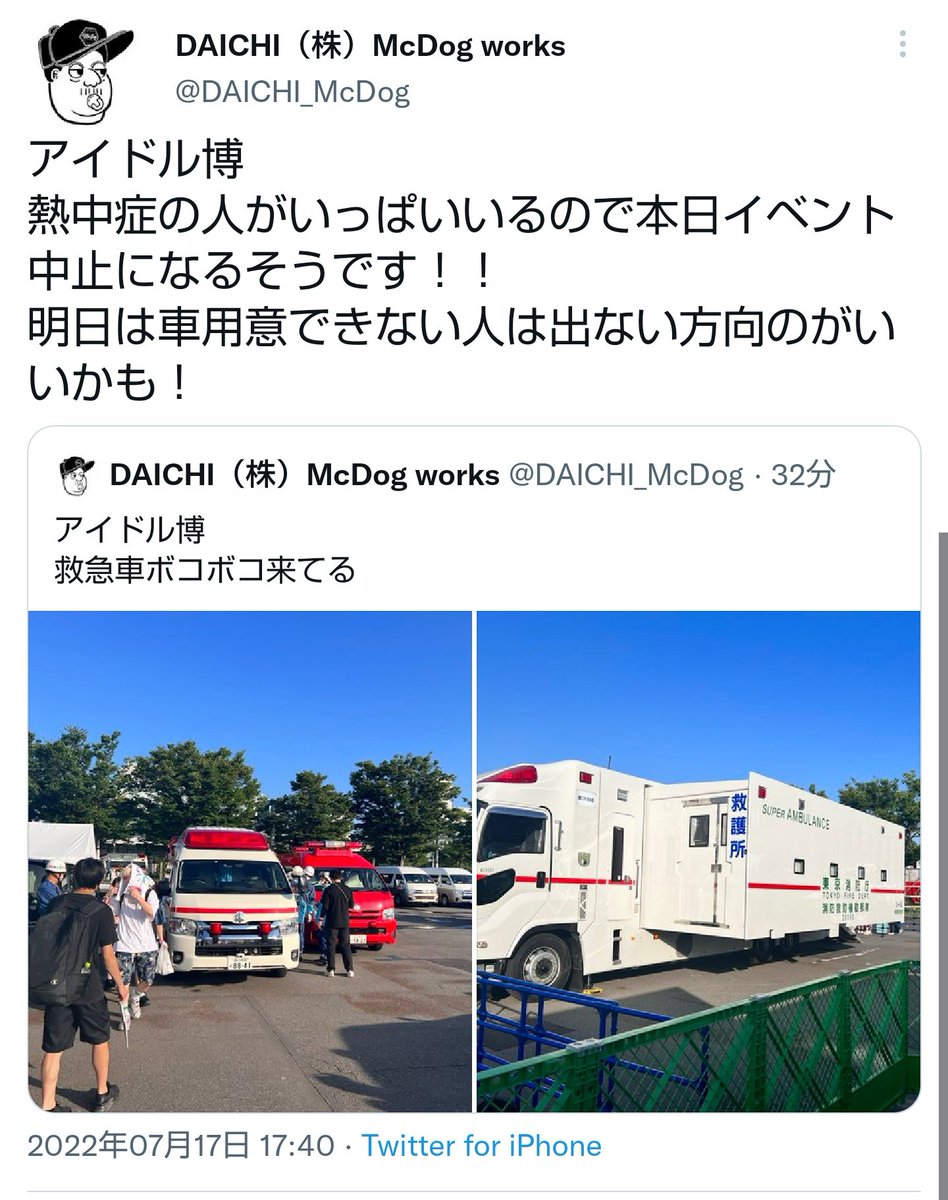View the Super Ambulance truck photo

pos(698,861)
